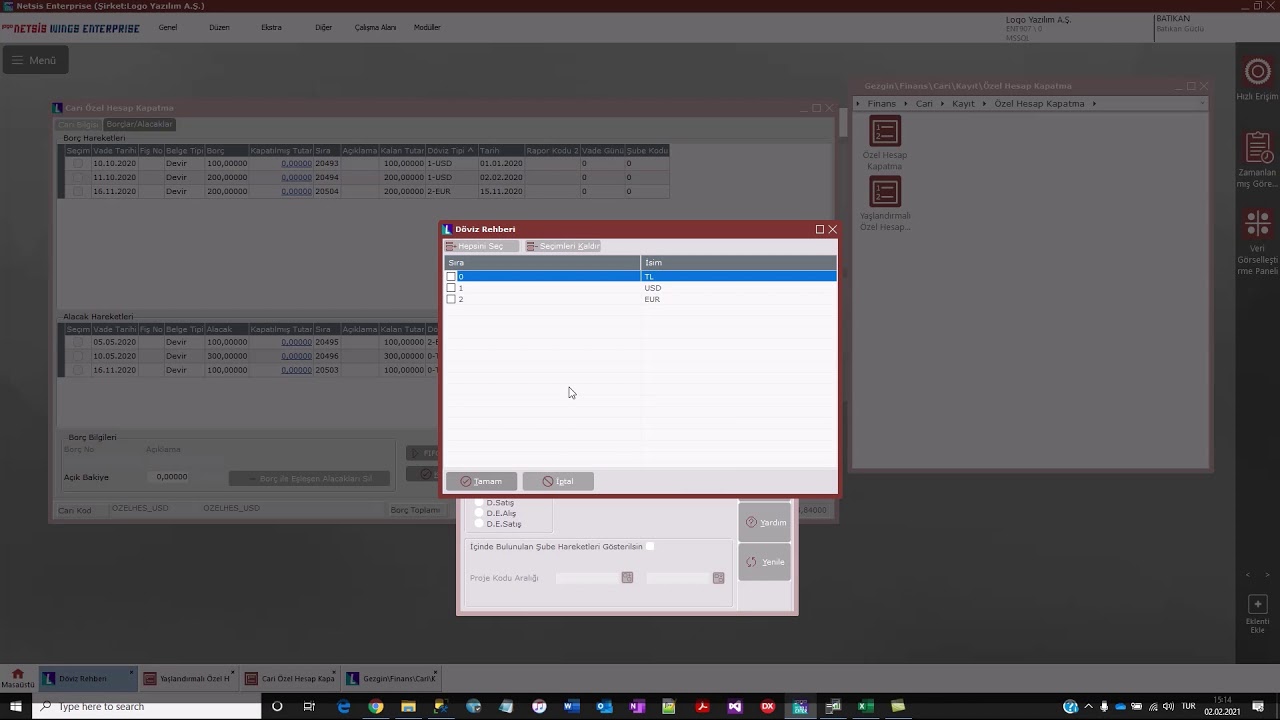Click Kapatılmış Tutar link for row 20504
This screenshot has width=1280, height=720.
296,191
